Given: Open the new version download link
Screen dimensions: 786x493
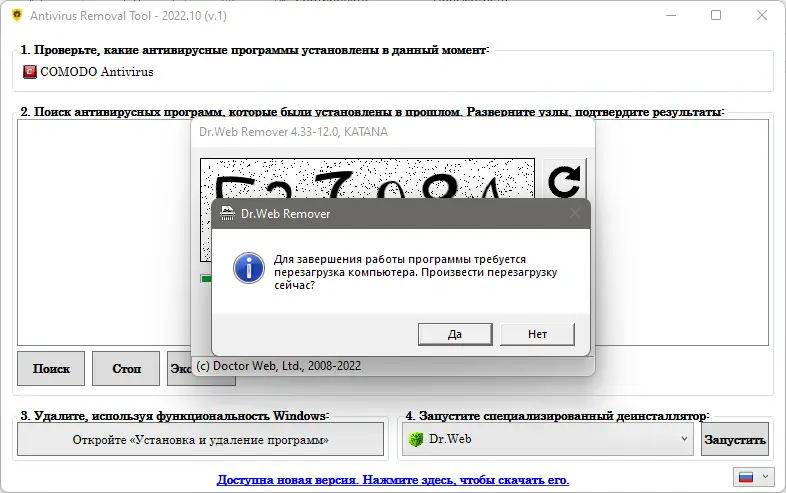Looking at the screenshot, I should [393, 480].
